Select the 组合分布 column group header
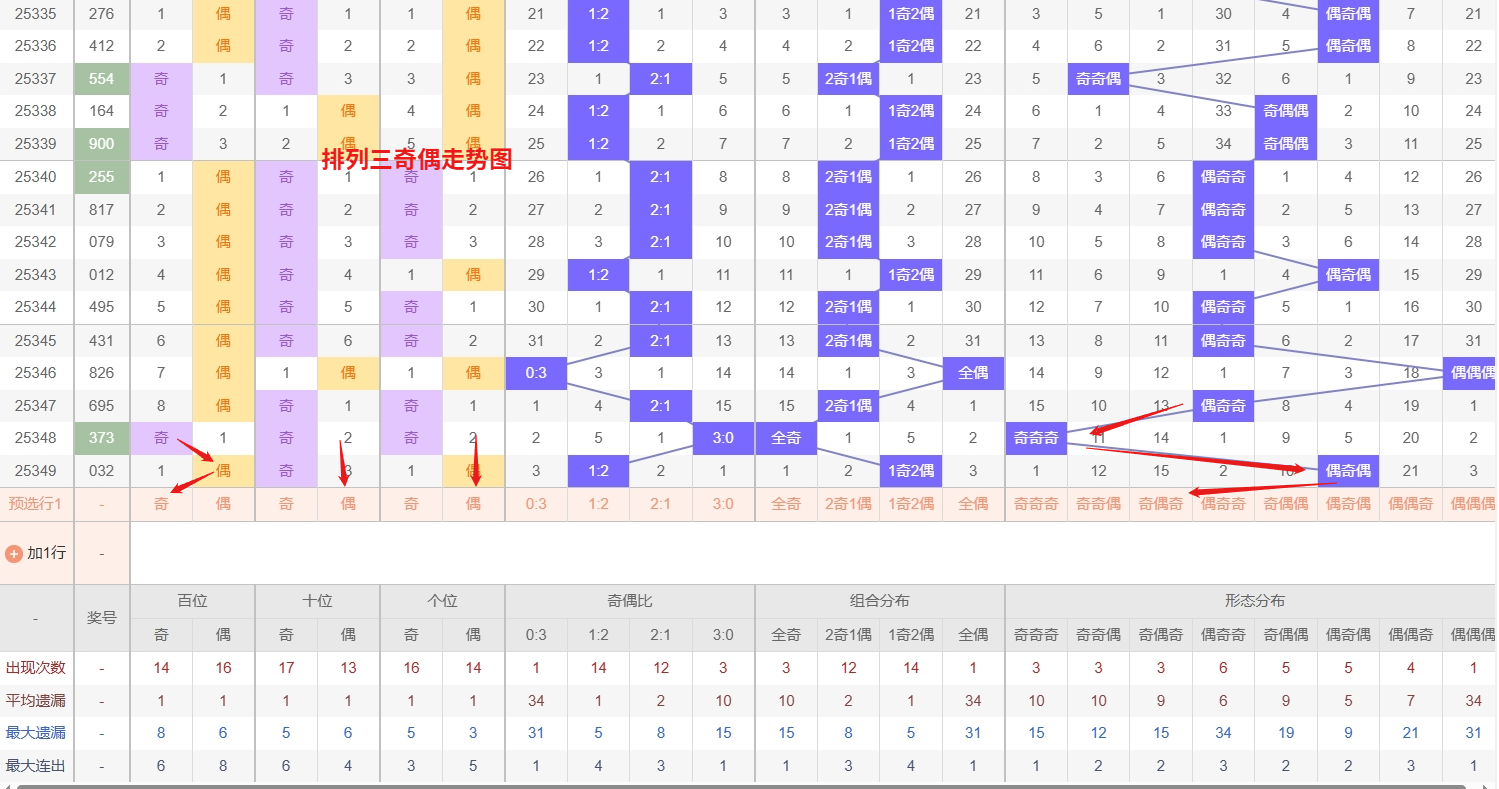The width and height of the screenshot is (1499, 789). 880,601
